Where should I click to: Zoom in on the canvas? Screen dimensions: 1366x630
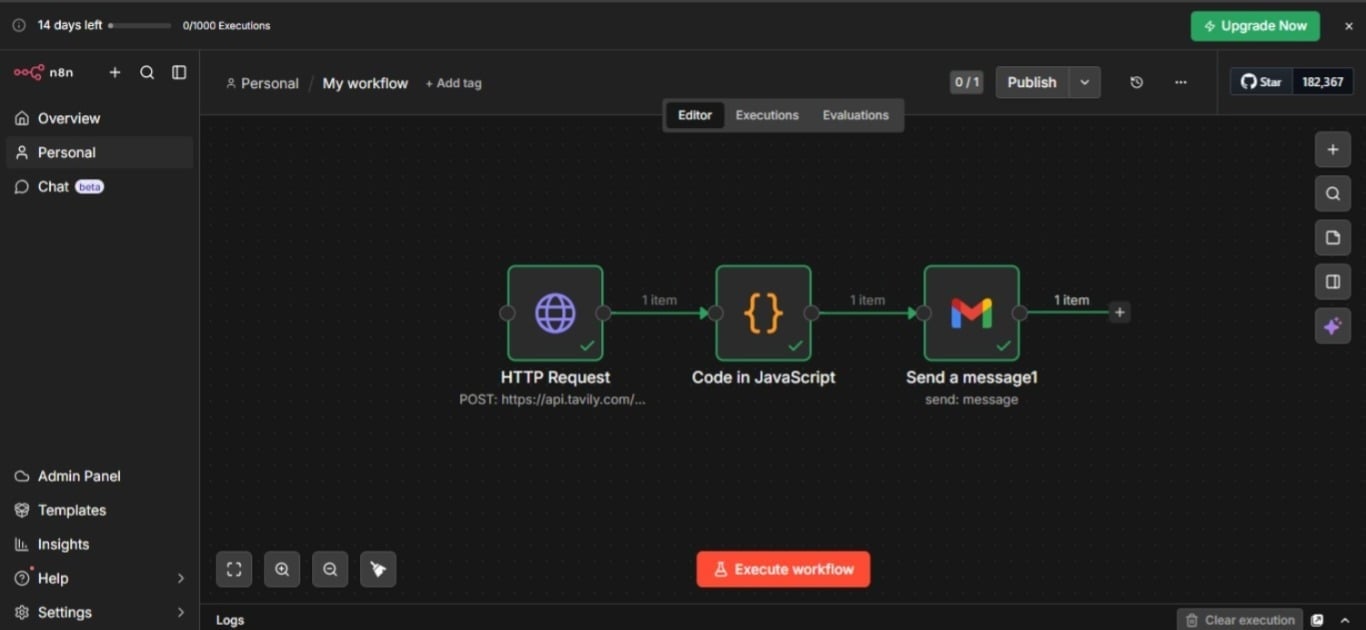(282, 569)
